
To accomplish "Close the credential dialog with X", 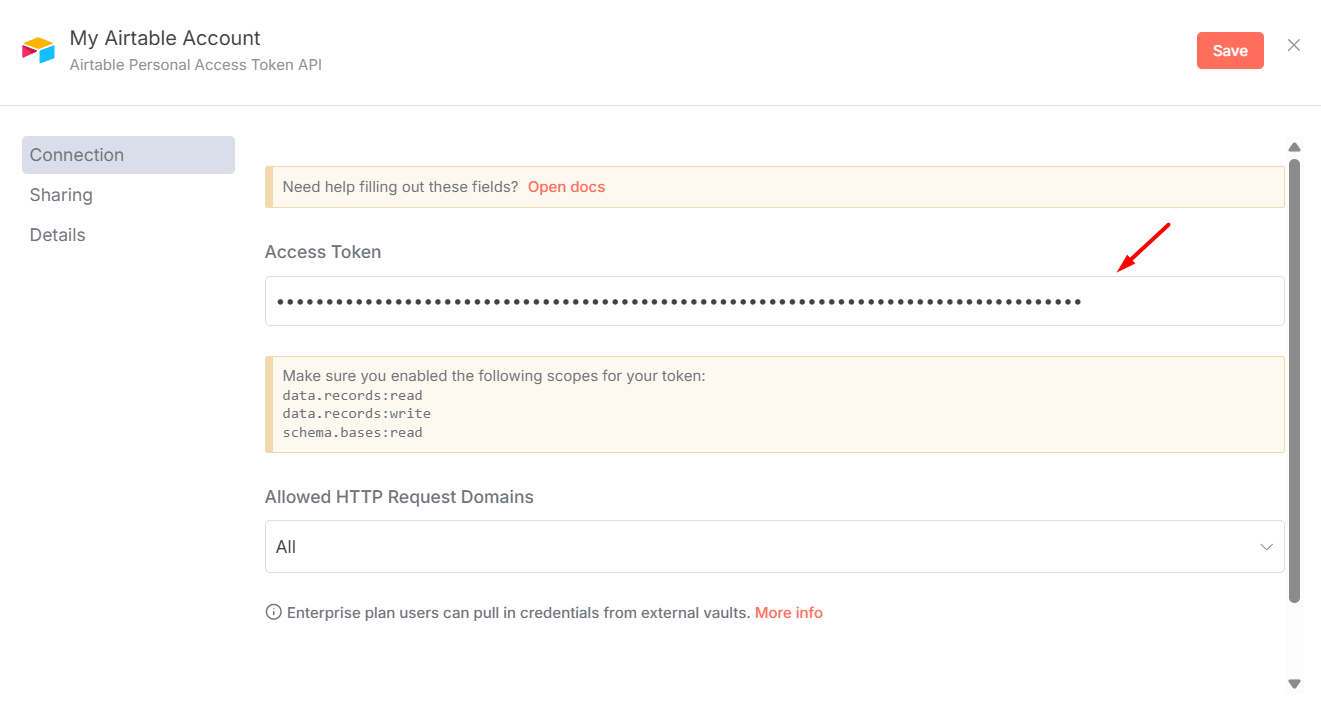I will tap(1294, 45).
